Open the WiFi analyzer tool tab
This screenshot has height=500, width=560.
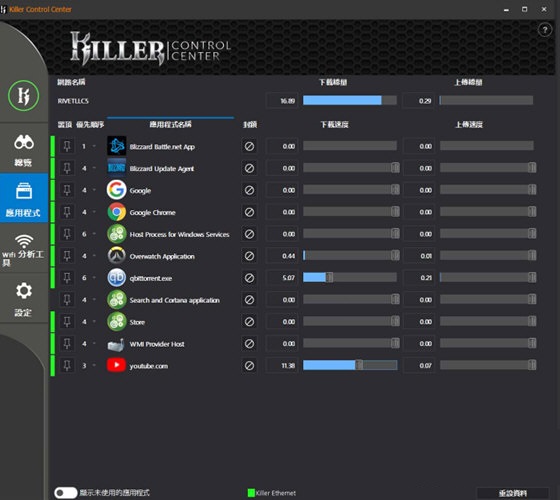tap(24, 248)
